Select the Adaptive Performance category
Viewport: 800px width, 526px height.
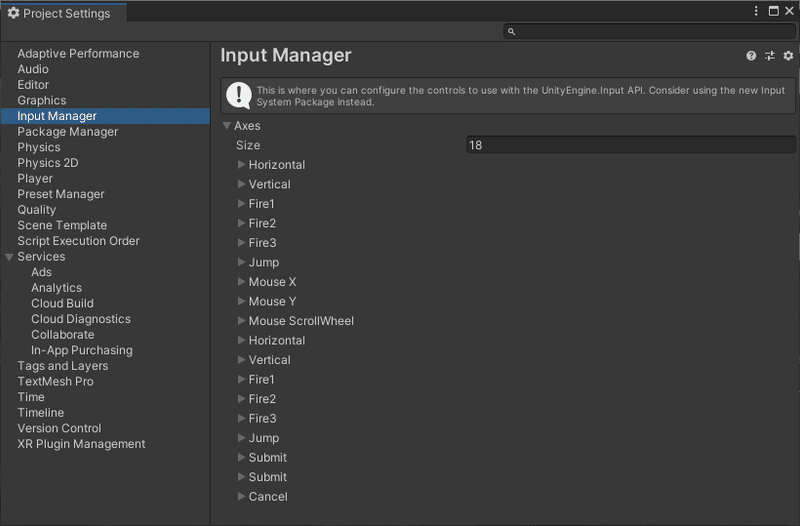pos(78,54)
